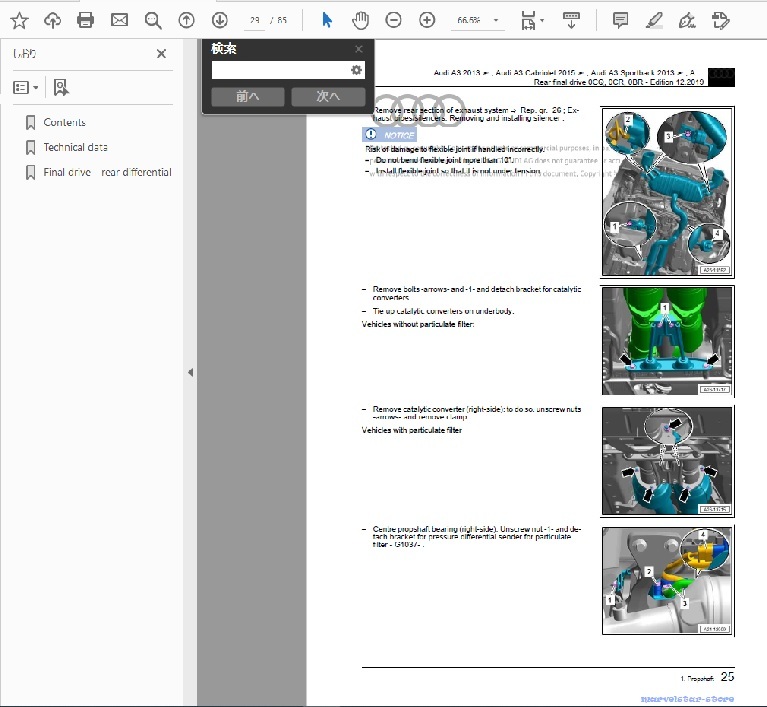Zoom out with minus circle
This screenshot has height=707, width=767.
(x=393, y=21)
